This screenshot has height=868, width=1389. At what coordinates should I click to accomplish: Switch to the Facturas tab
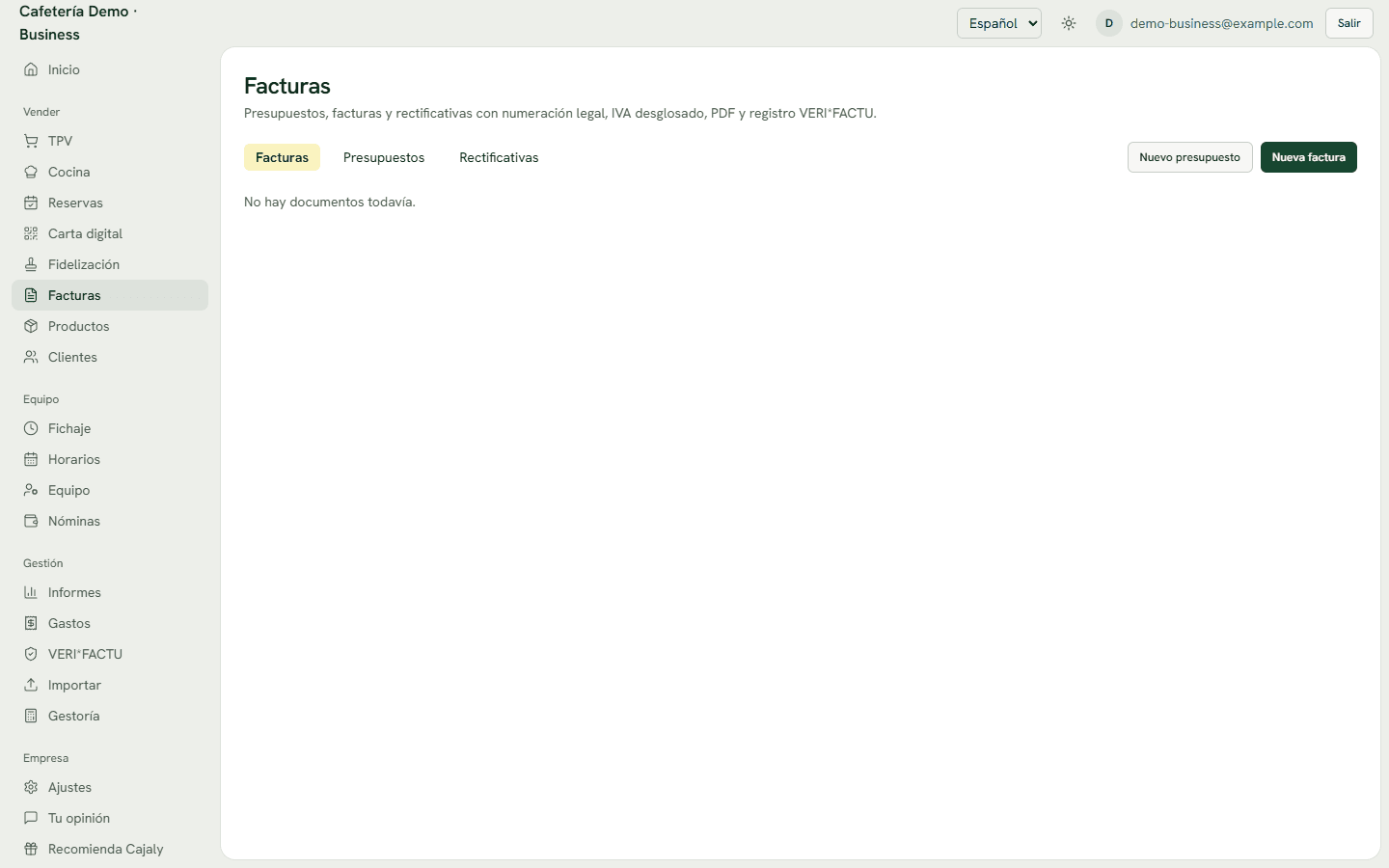click(282, 157)
